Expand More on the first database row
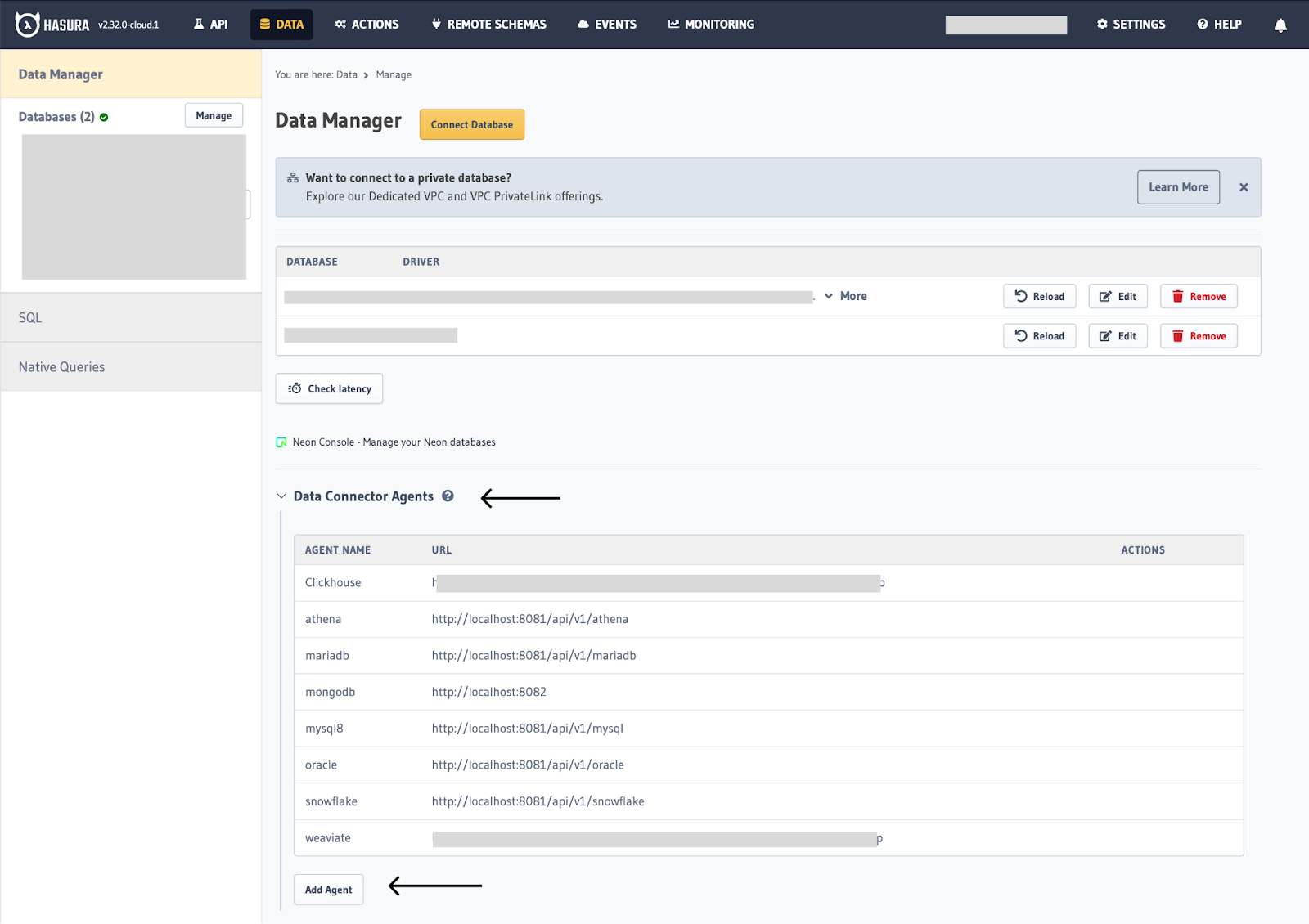The width and height of the screenshot is (1309, 924). point(845,296)
